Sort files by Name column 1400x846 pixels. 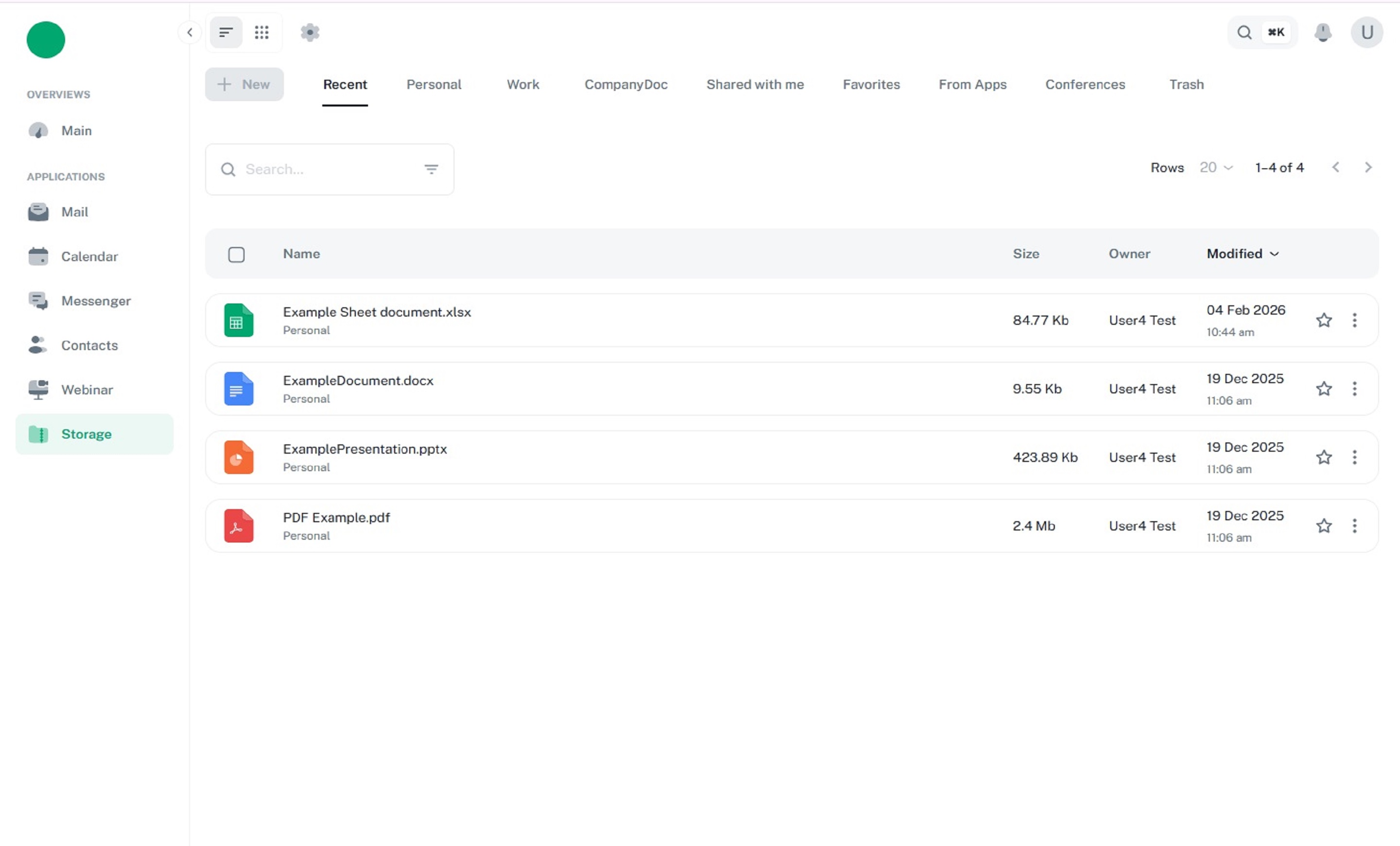pos(302,254)
